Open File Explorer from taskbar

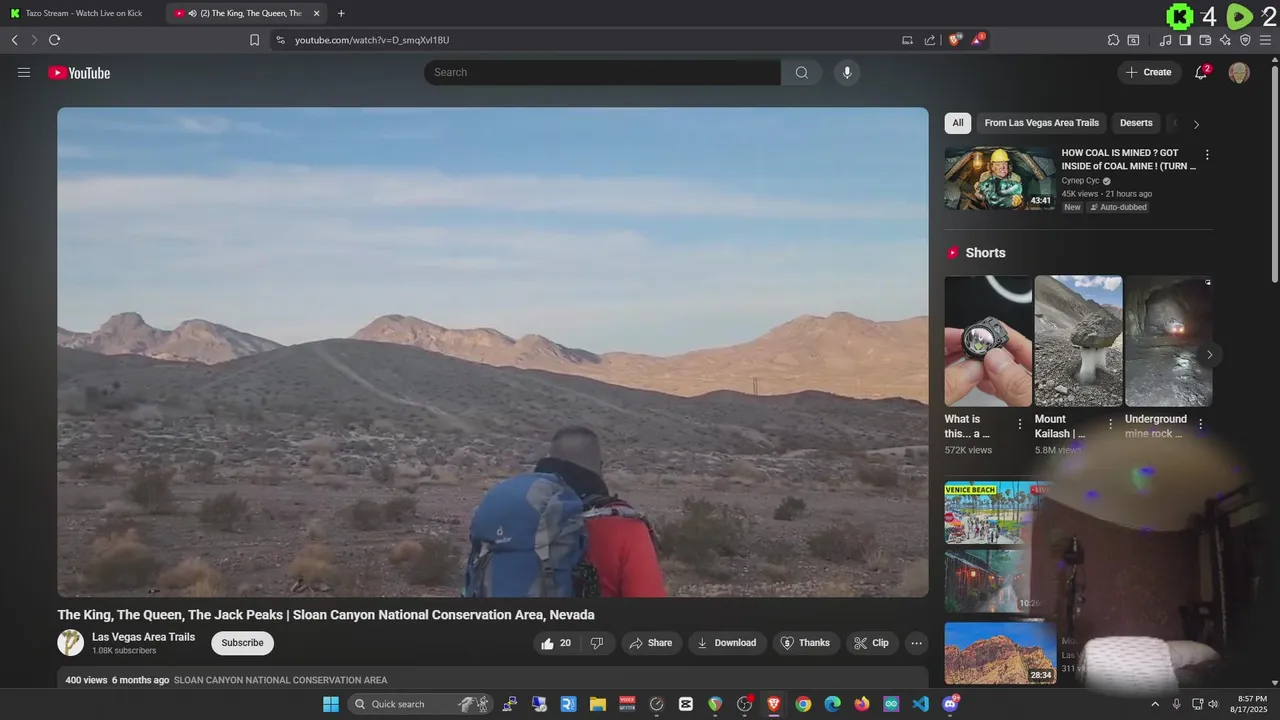pyautogui.click(x=597, y=704)
